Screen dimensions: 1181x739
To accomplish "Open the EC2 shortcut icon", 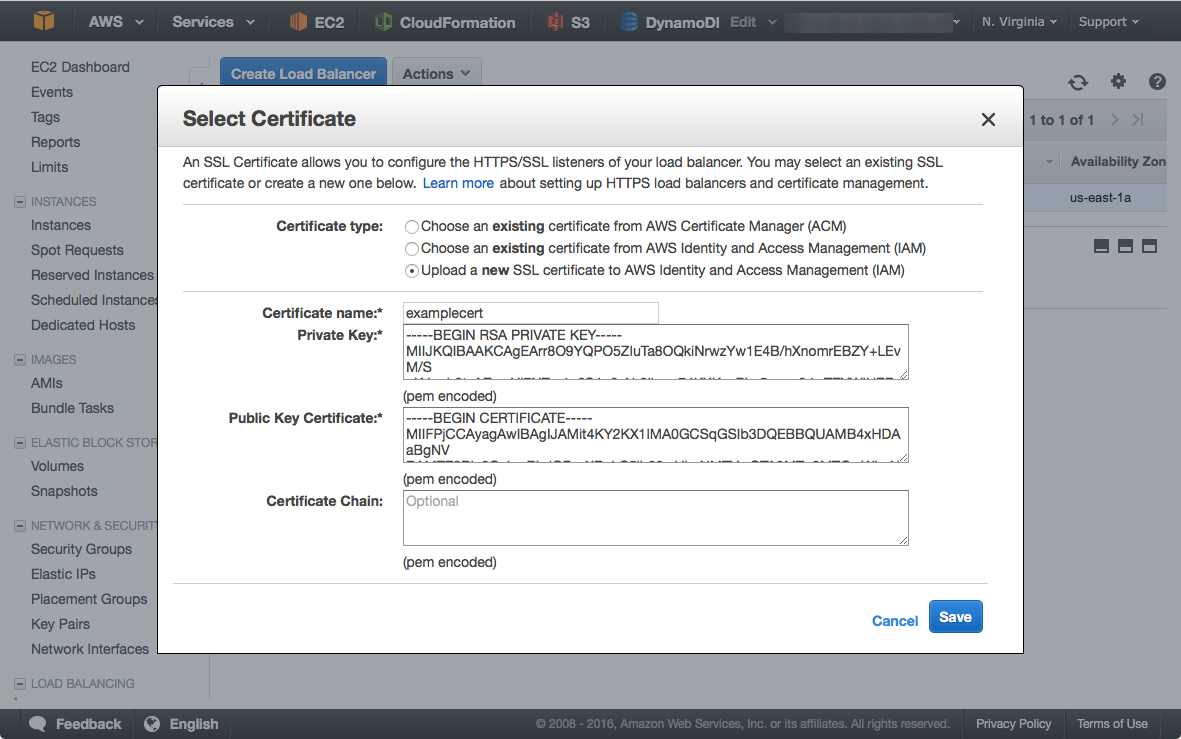I will click(x=298, y=22).
